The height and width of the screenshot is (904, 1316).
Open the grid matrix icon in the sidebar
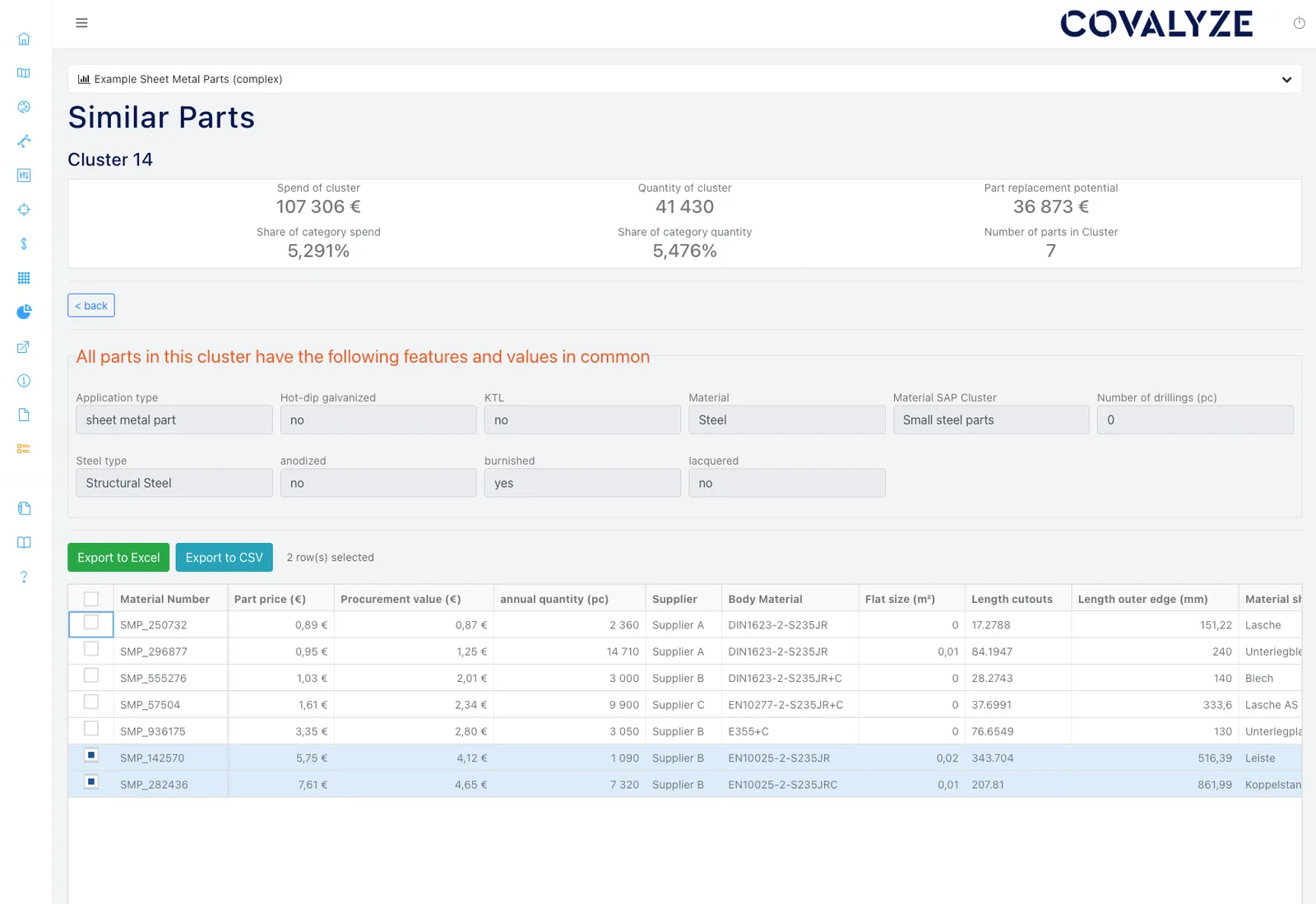[24, 278]
